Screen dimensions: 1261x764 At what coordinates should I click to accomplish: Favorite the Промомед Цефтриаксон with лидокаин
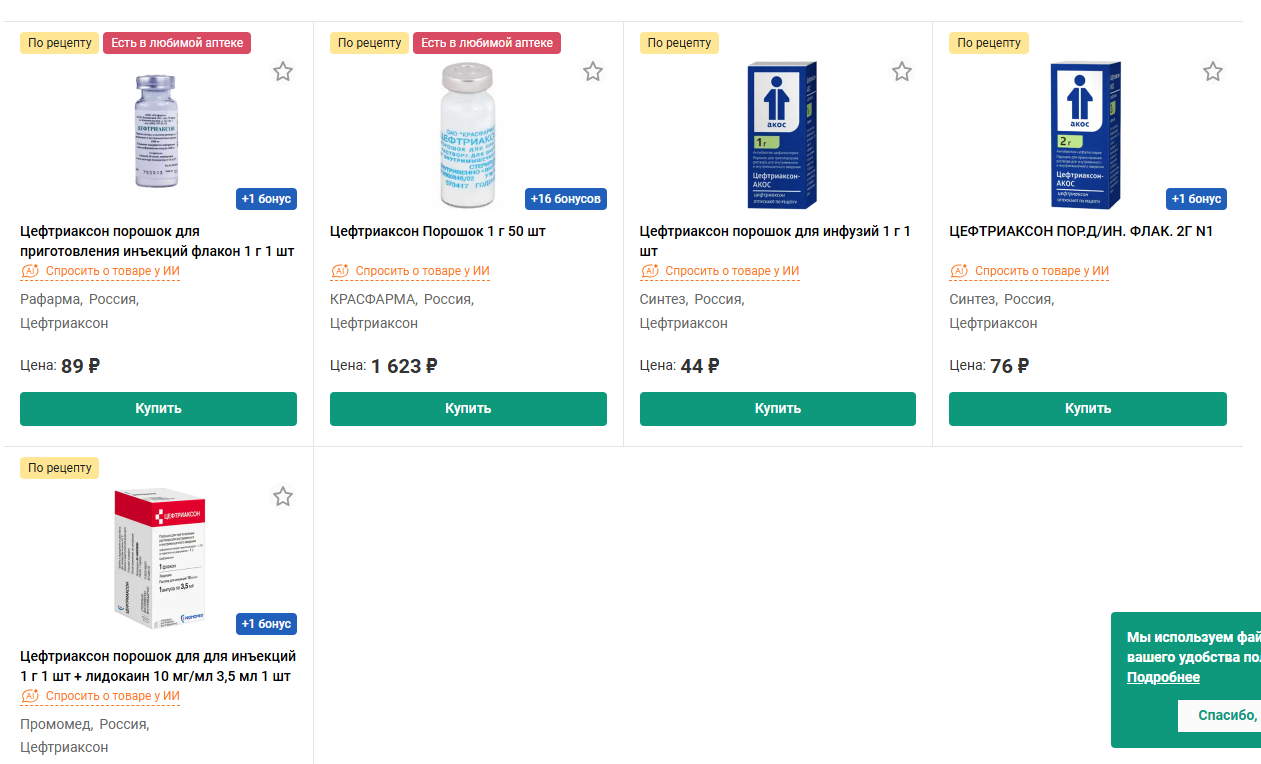click(283, 497)
